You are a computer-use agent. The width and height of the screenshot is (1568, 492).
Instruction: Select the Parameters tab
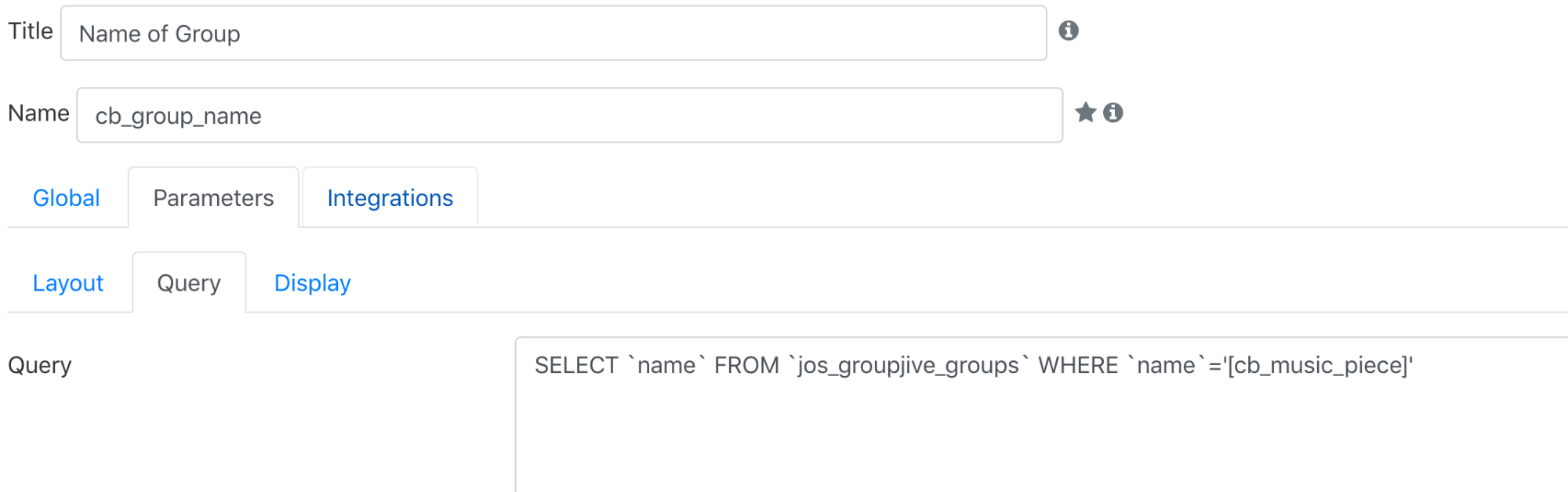coord(213,198)
